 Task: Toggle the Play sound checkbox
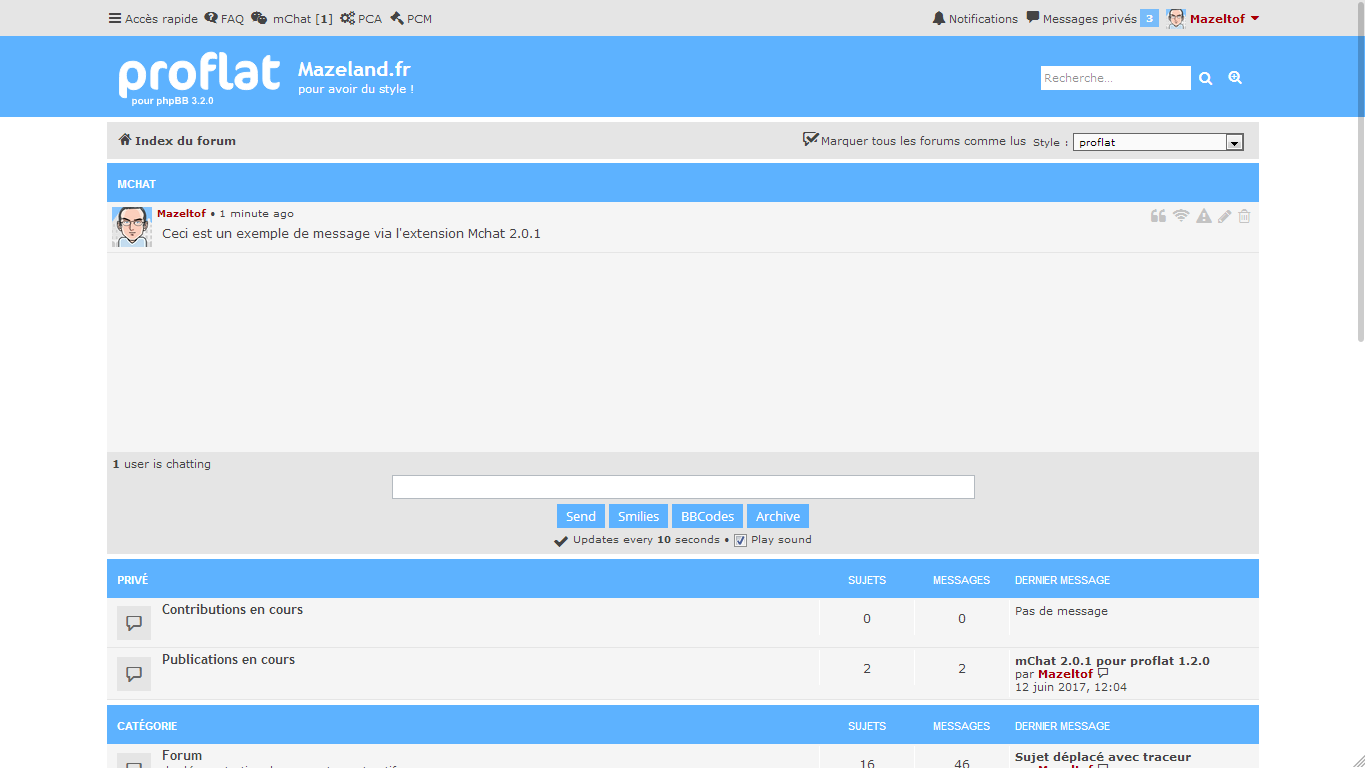coord(740,540)
